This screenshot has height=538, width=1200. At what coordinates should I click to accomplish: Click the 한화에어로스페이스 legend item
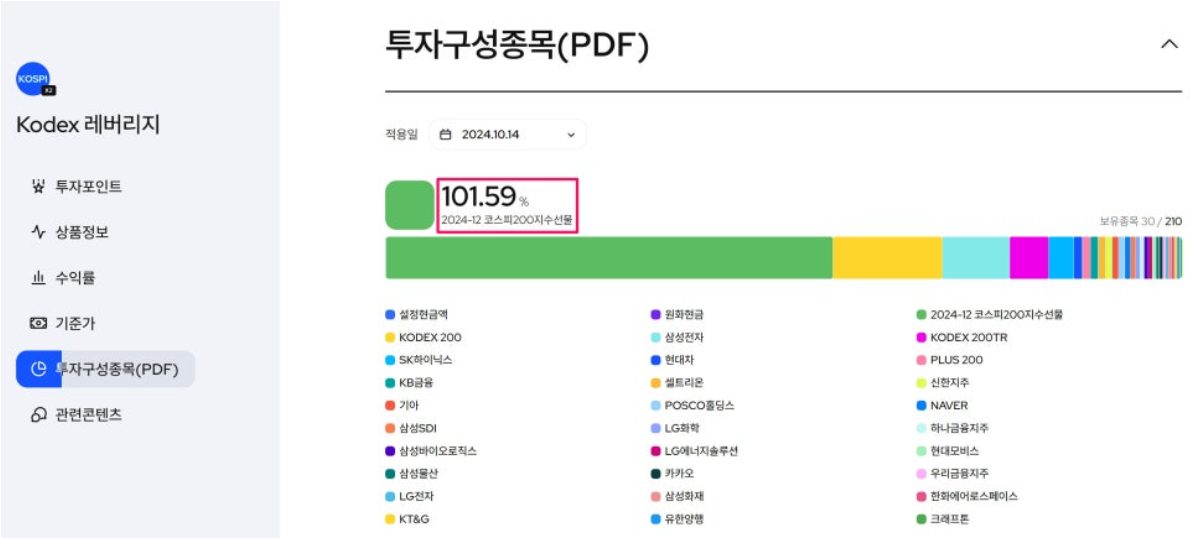(x=967, y=496)
